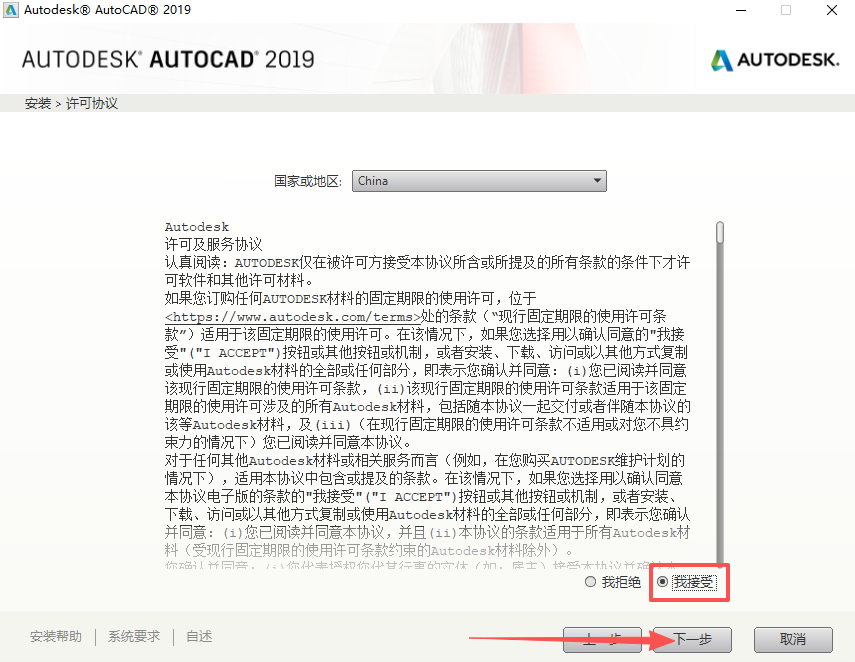Open the 安装帮助 link
855x662 pixels.
[56, 637]
